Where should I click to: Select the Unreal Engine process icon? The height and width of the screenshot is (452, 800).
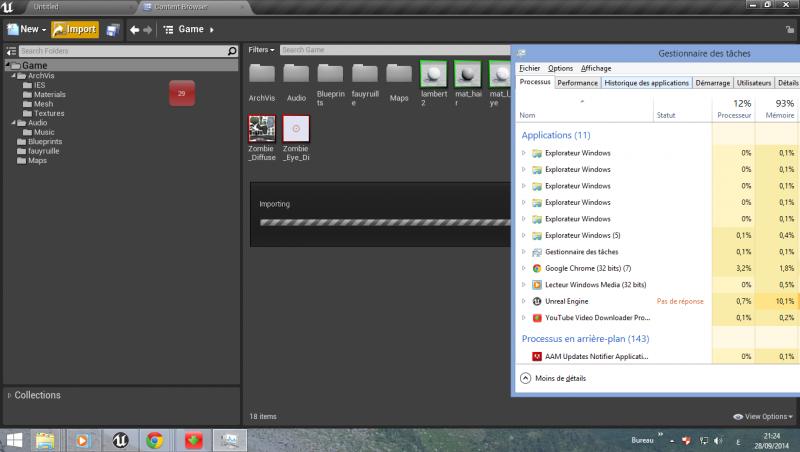tap(537, 302)
